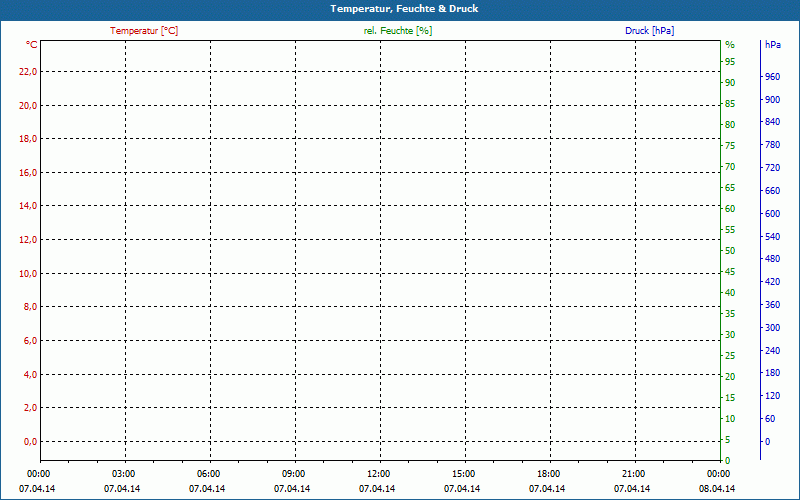Click time axis label '03:00'
The width and height of the screenshot is (800, 500).
123,474
